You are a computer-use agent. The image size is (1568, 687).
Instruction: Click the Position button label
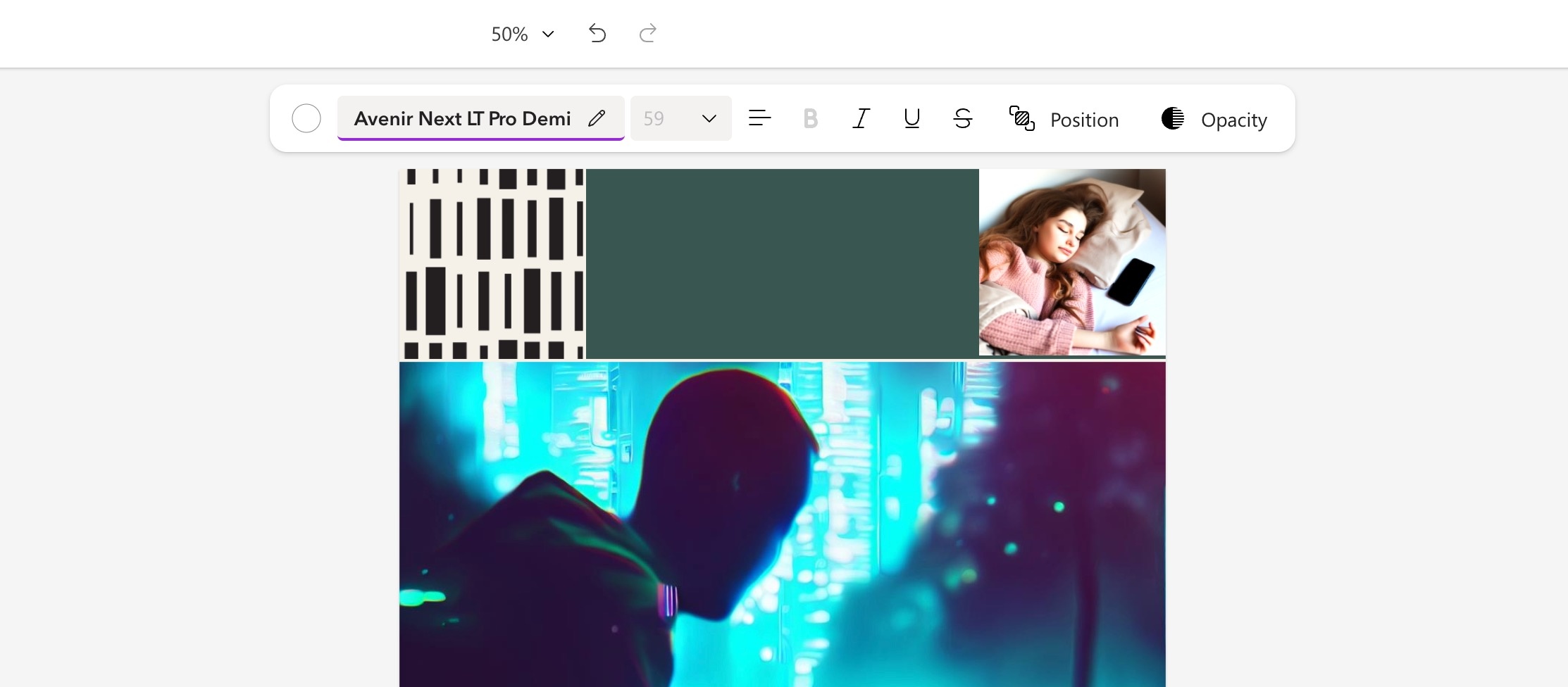click(x=1084, y=120)
